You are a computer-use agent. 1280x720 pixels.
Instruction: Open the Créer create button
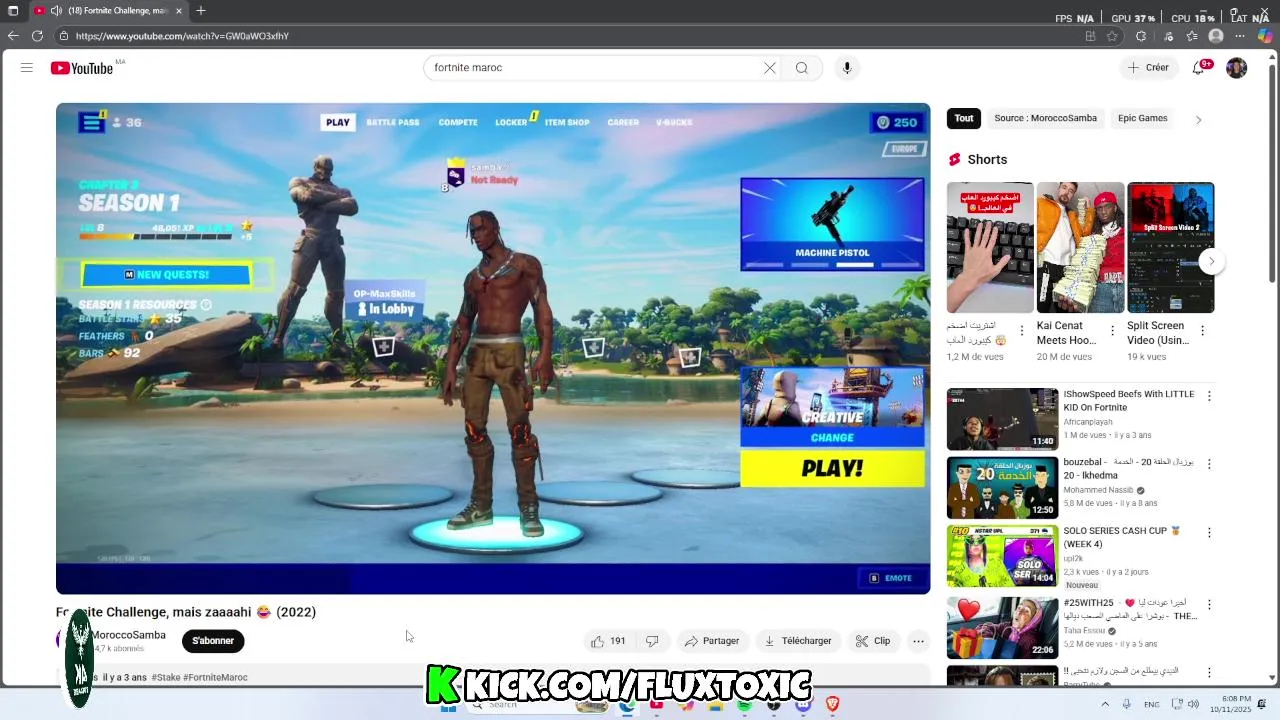(1148, 68)
